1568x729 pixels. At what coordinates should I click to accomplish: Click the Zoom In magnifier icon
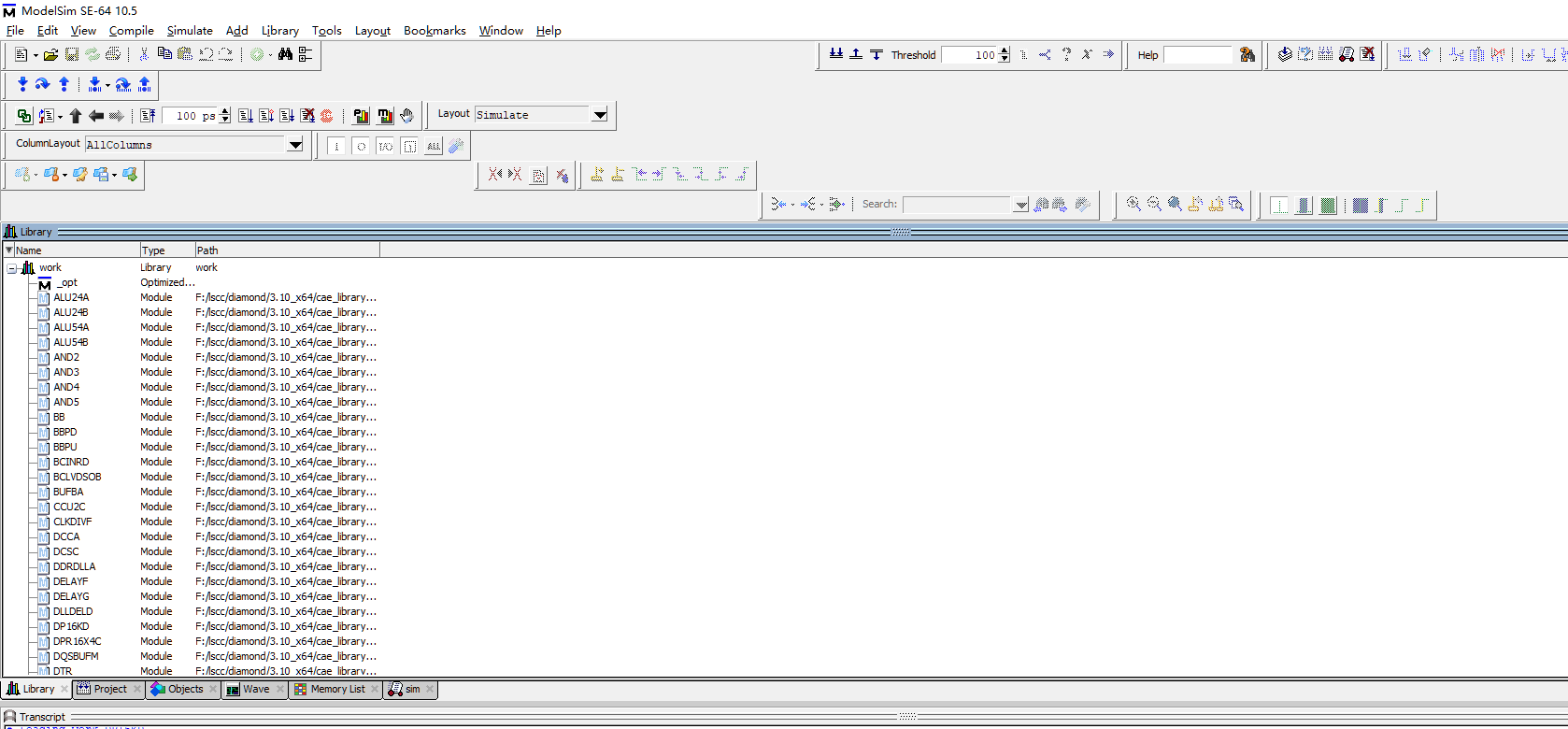pyautogui.click(x=1133, y=205)
